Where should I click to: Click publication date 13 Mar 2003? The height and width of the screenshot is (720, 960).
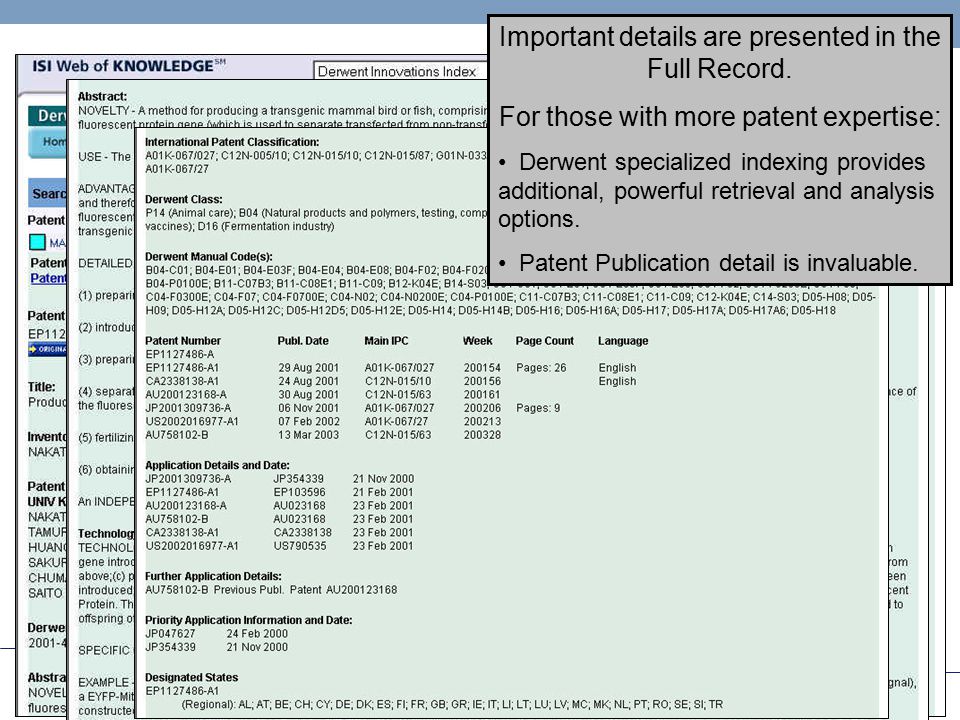pyautogui.click(x=309, y=435)
